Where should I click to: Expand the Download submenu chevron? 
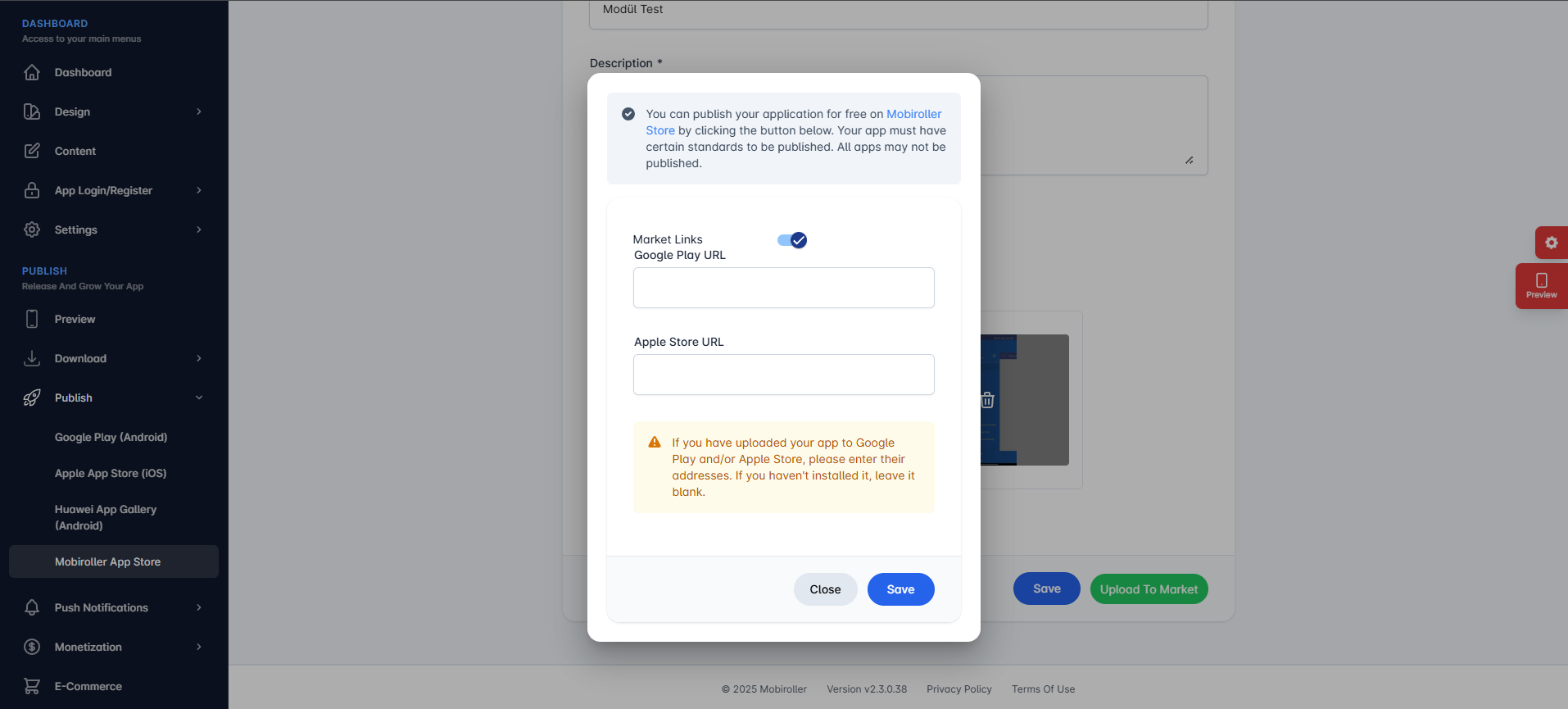199,358
